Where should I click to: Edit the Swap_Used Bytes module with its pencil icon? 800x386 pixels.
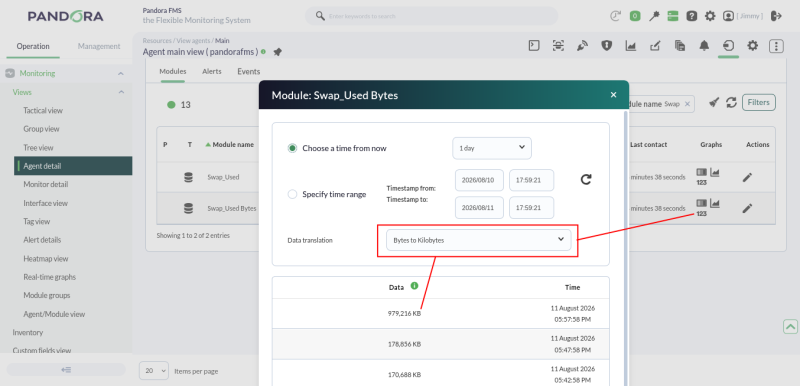pyautogui.click(x=747, y=208)
